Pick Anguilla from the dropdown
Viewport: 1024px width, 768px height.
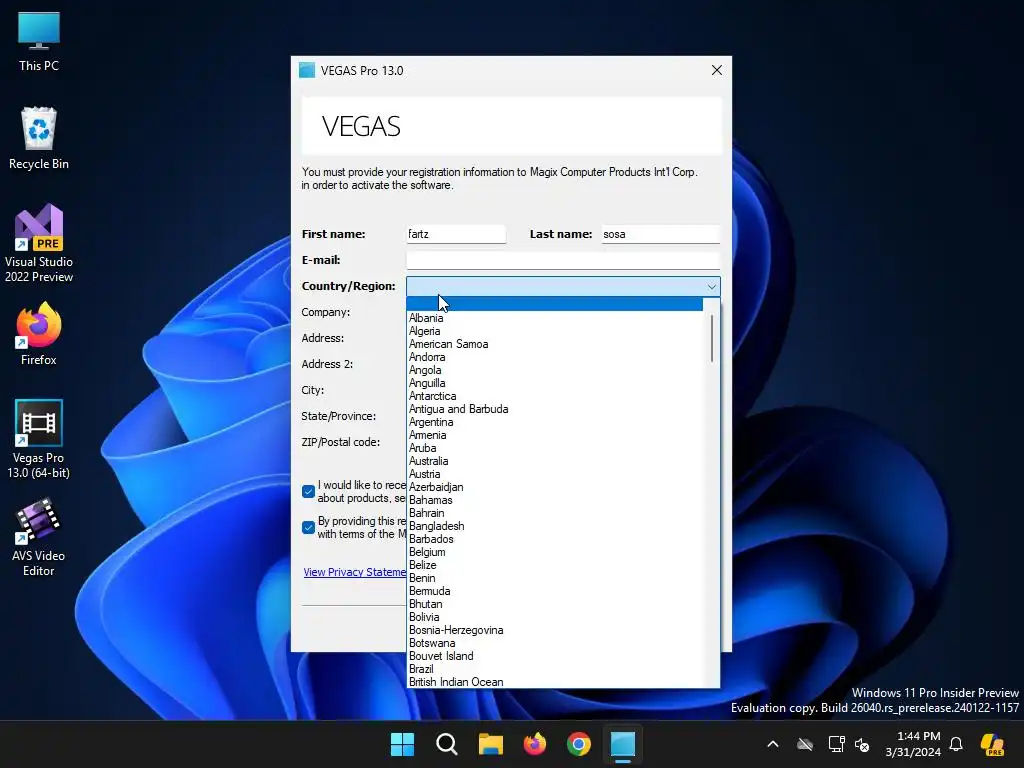tap(554, 383)
